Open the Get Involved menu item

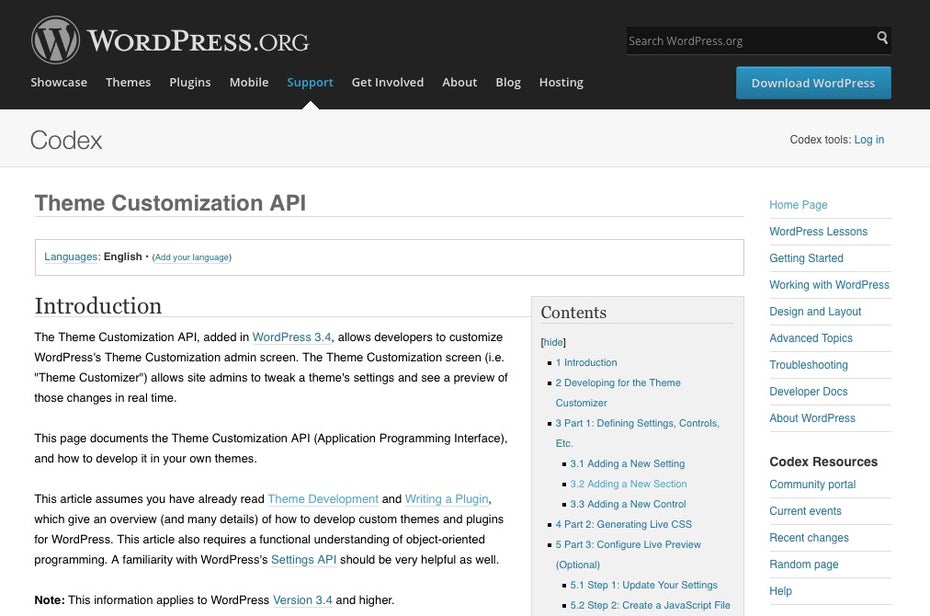click(387, 82)
